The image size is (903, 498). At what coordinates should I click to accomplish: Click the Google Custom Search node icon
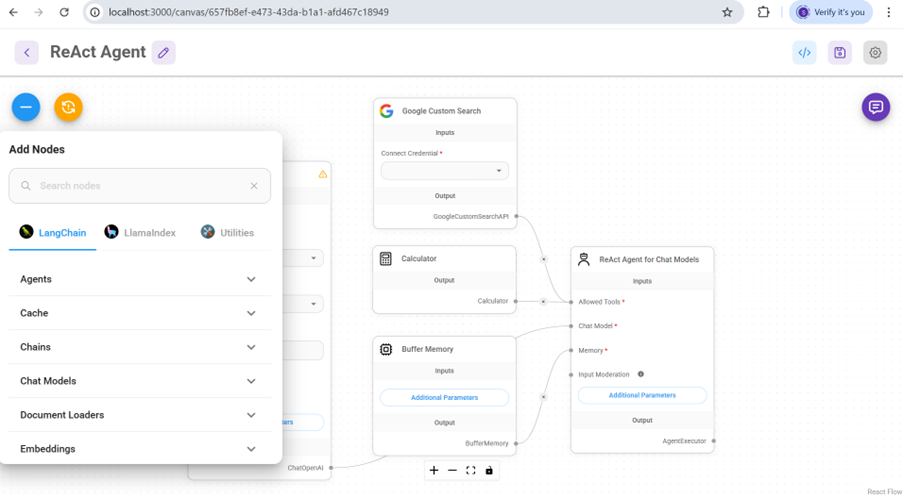tap(386, 111)
